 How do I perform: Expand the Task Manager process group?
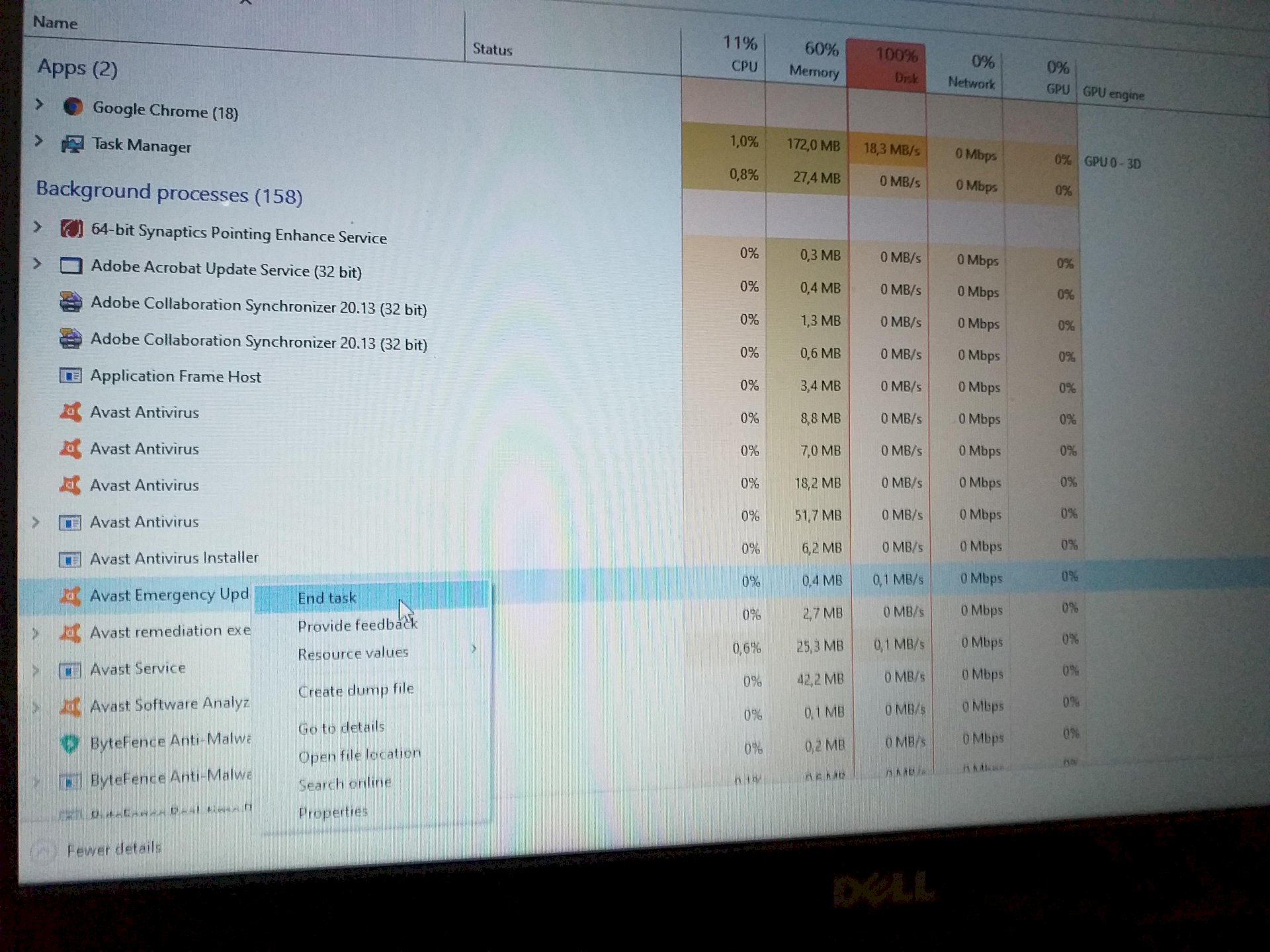tap(38, 141)
